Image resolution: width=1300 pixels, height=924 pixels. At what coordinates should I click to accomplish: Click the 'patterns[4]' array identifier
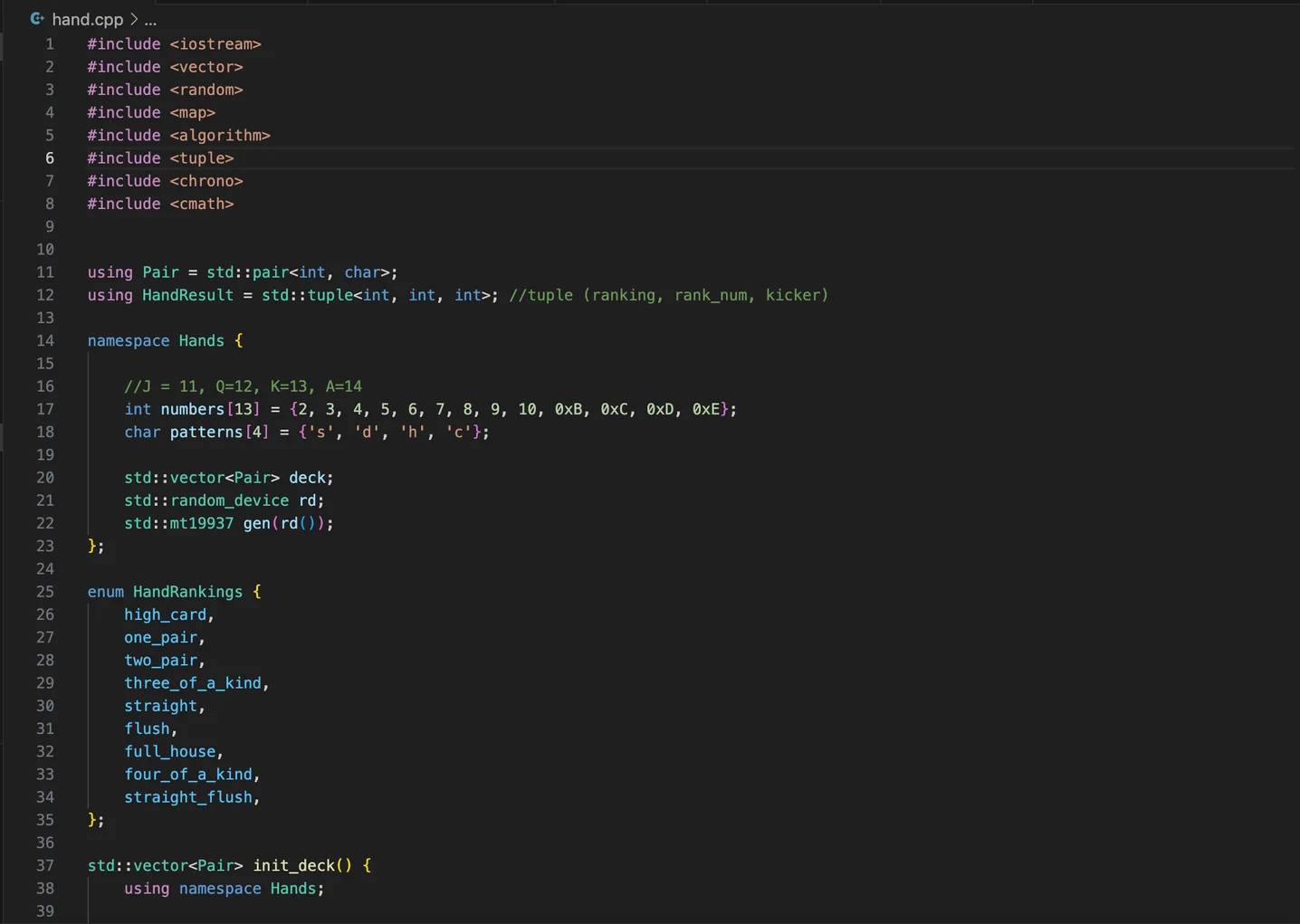220,433
